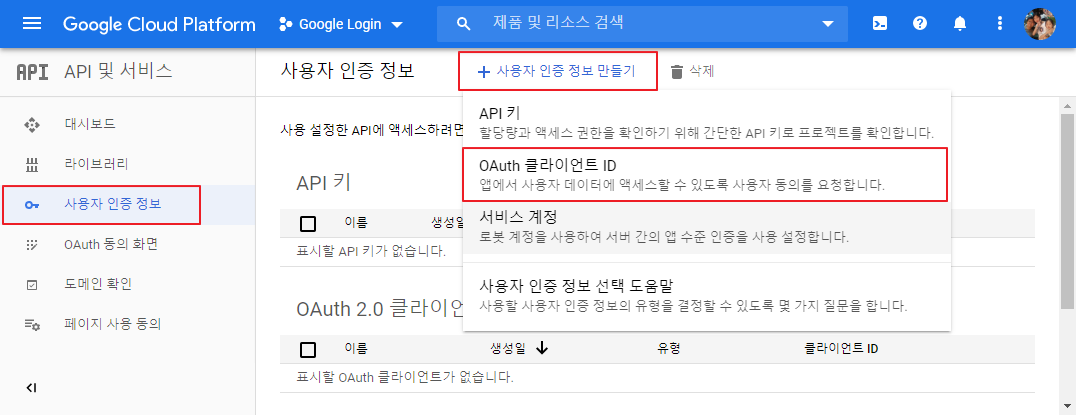Click the down arrow sort icon beside 생성일
Image resolution: width=1076 pixels, height=415 pixels.
(x=542, y=348)
